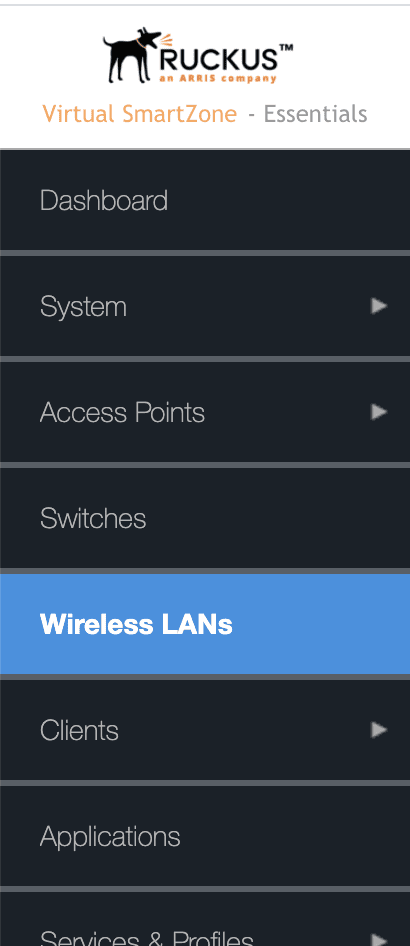The image size is (410, 946).
Task: Click the orange bark lines near dog's mouth
Action: click(166, 41)
